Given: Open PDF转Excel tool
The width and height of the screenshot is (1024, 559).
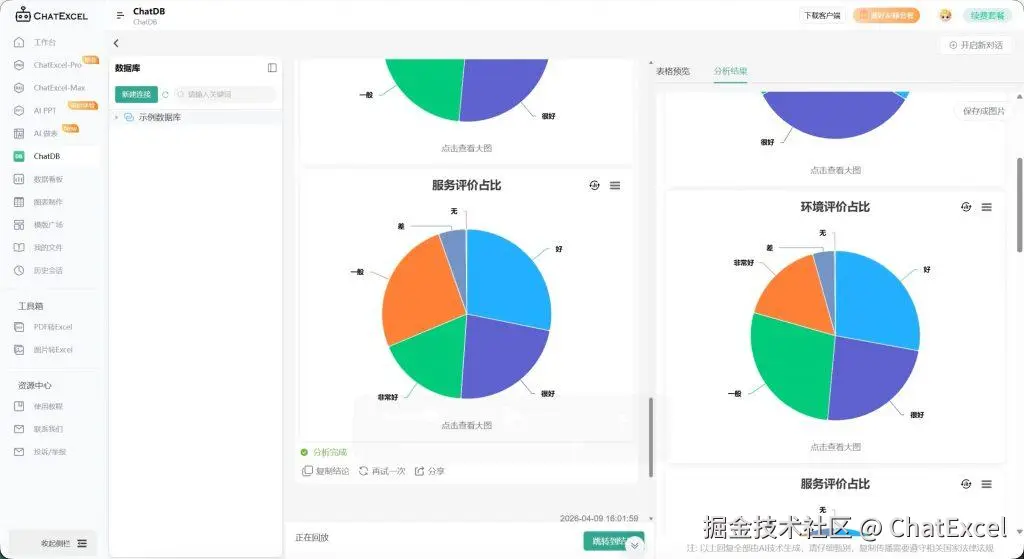Looking at the screenshot, I should (x=52, y=327).
